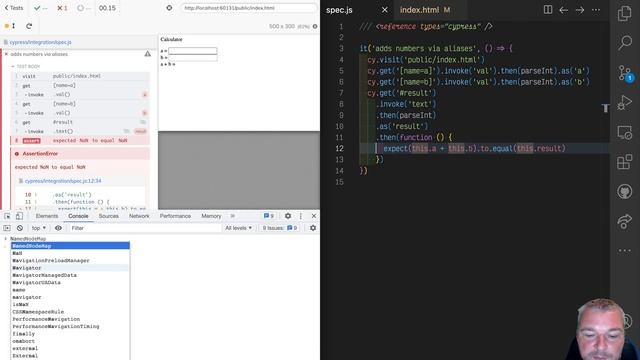This screenshot has height=360, width=640.
Task: Switch to the Elements tab in DevTools
Action: click(x=47, y=216)
